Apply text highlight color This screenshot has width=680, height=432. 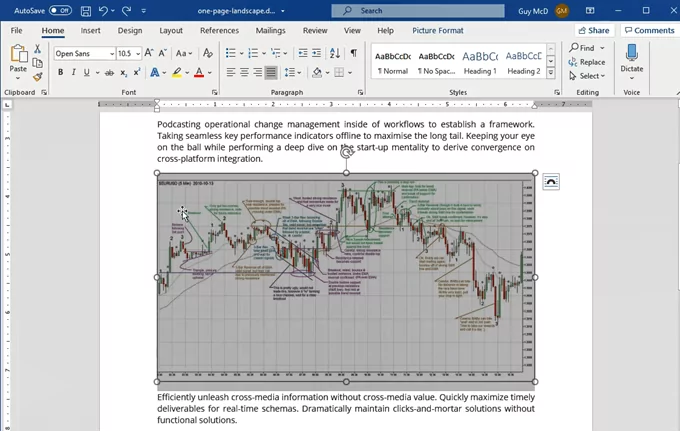click(x=177, y=72)
